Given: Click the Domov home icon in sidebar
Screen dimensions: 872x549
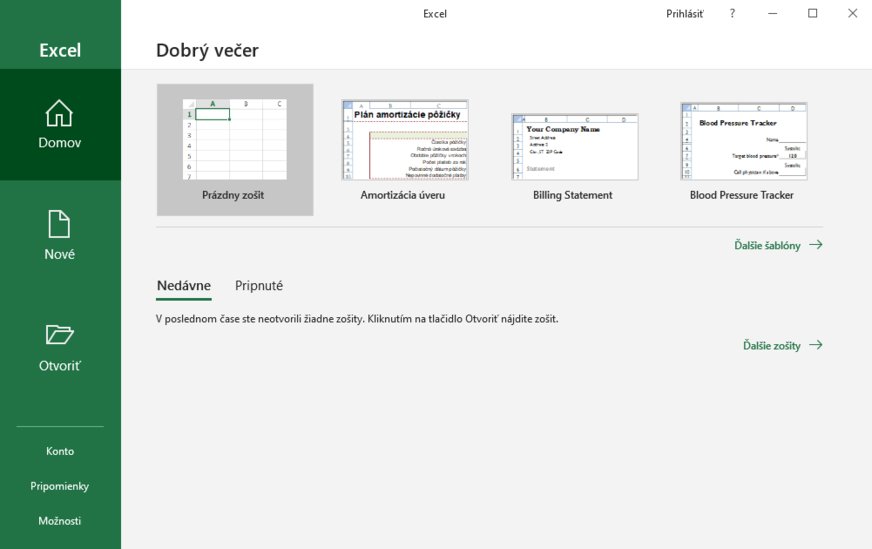Looking at the screenshot, I should [x=60, y=113].
